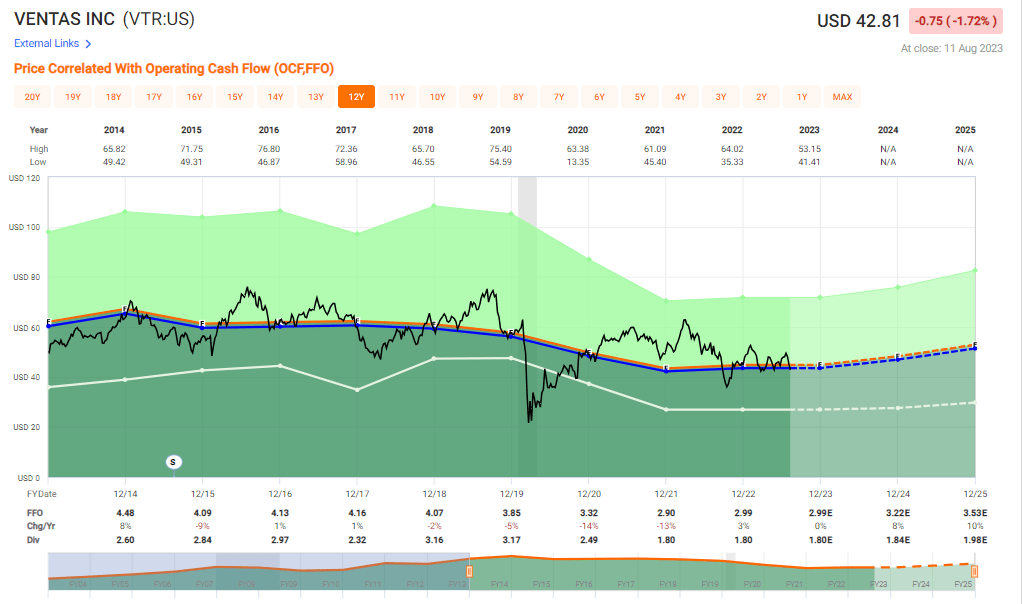
Task: Select the 4Y time range tab
Action: (680, 97)
